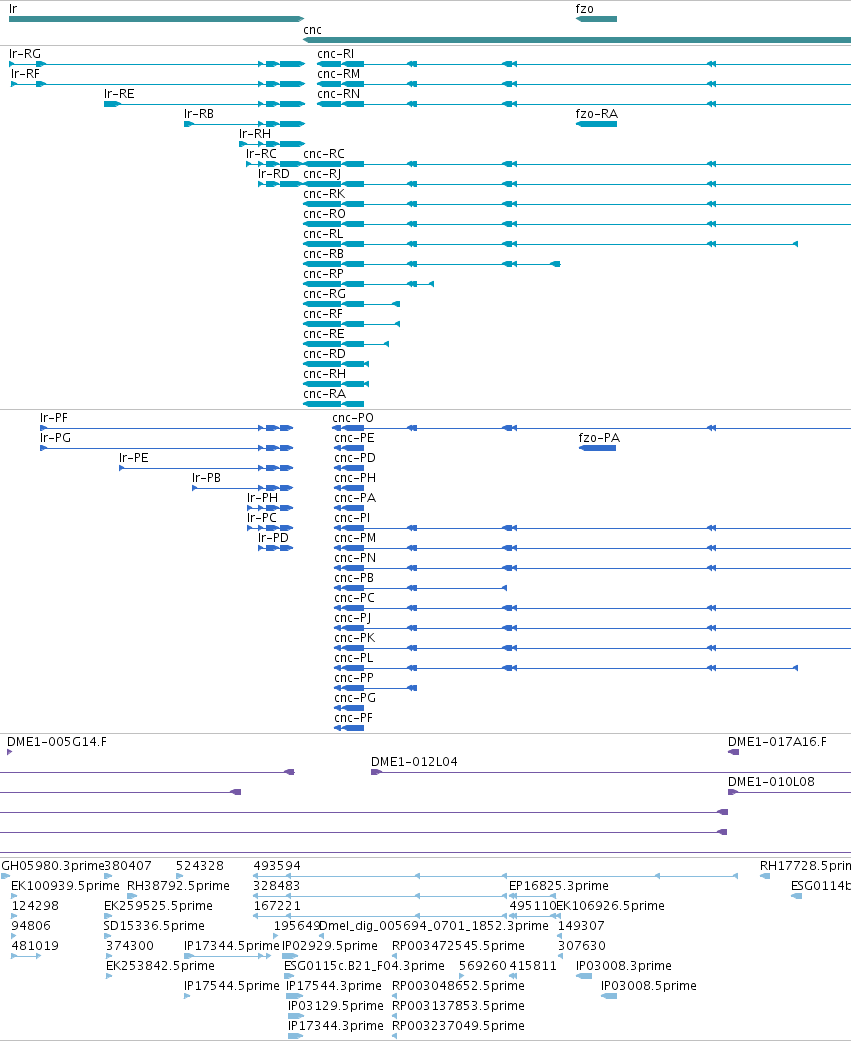Screen dimensions: 851x1041
Task: Click the cnc-RJ transcript label
Action: click(322, 173)
